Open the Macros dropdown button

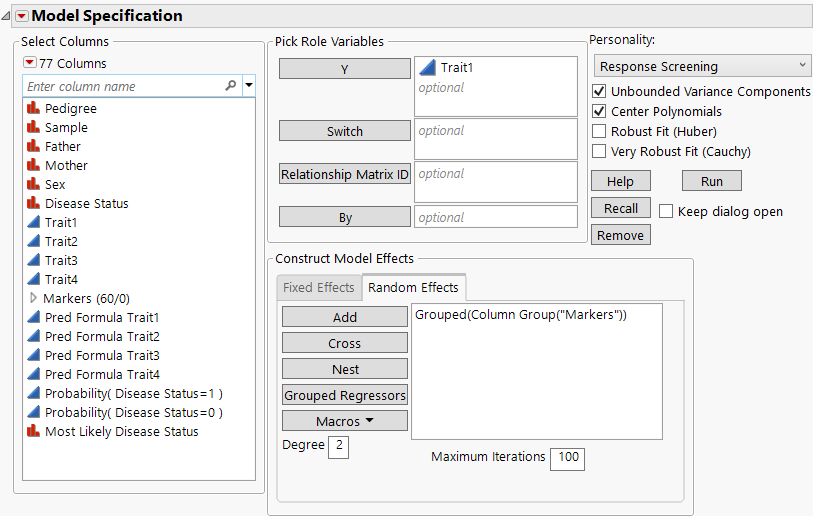click(x=344, y=421)
